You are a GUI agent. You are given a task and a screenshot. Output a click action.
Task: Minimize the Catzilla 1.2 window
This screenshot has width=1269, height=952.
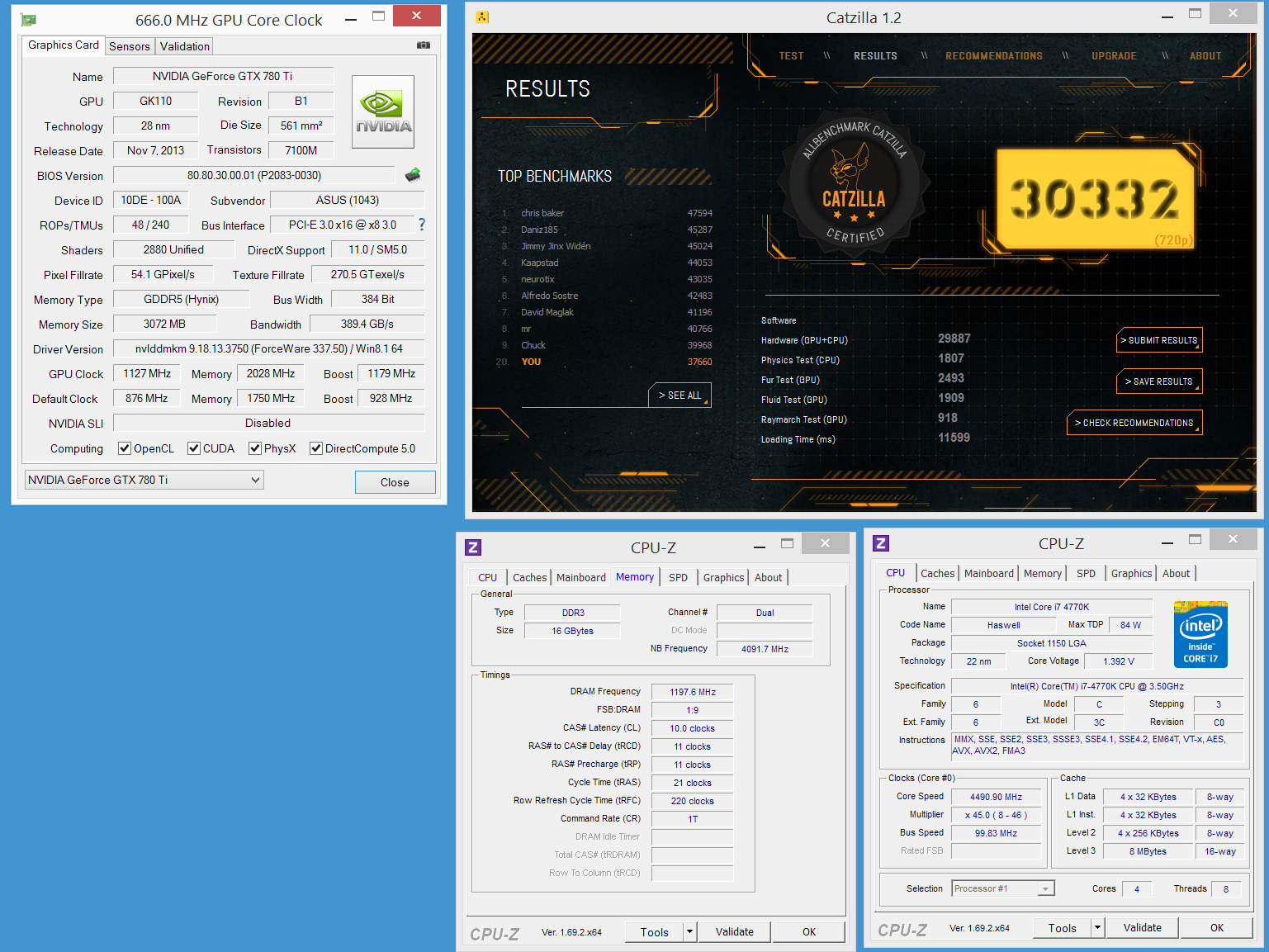point(1167,17)
